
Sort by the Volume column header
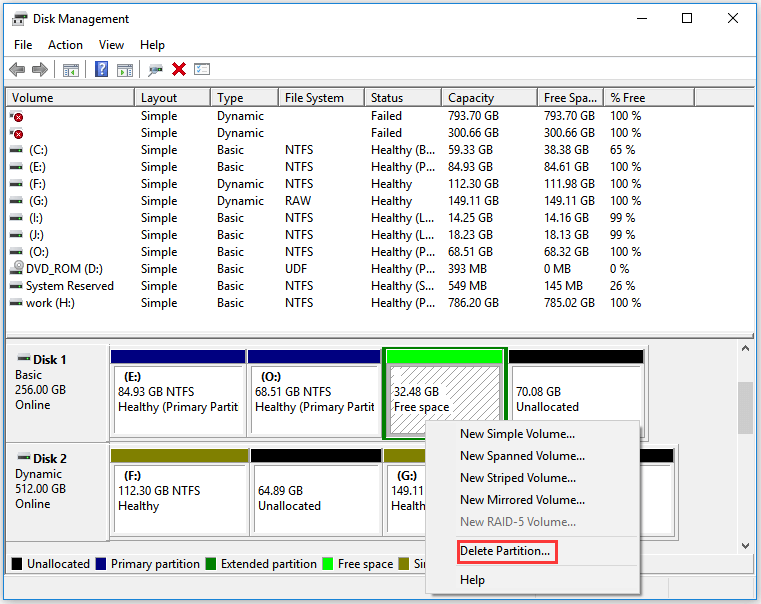tap(70, 98)
